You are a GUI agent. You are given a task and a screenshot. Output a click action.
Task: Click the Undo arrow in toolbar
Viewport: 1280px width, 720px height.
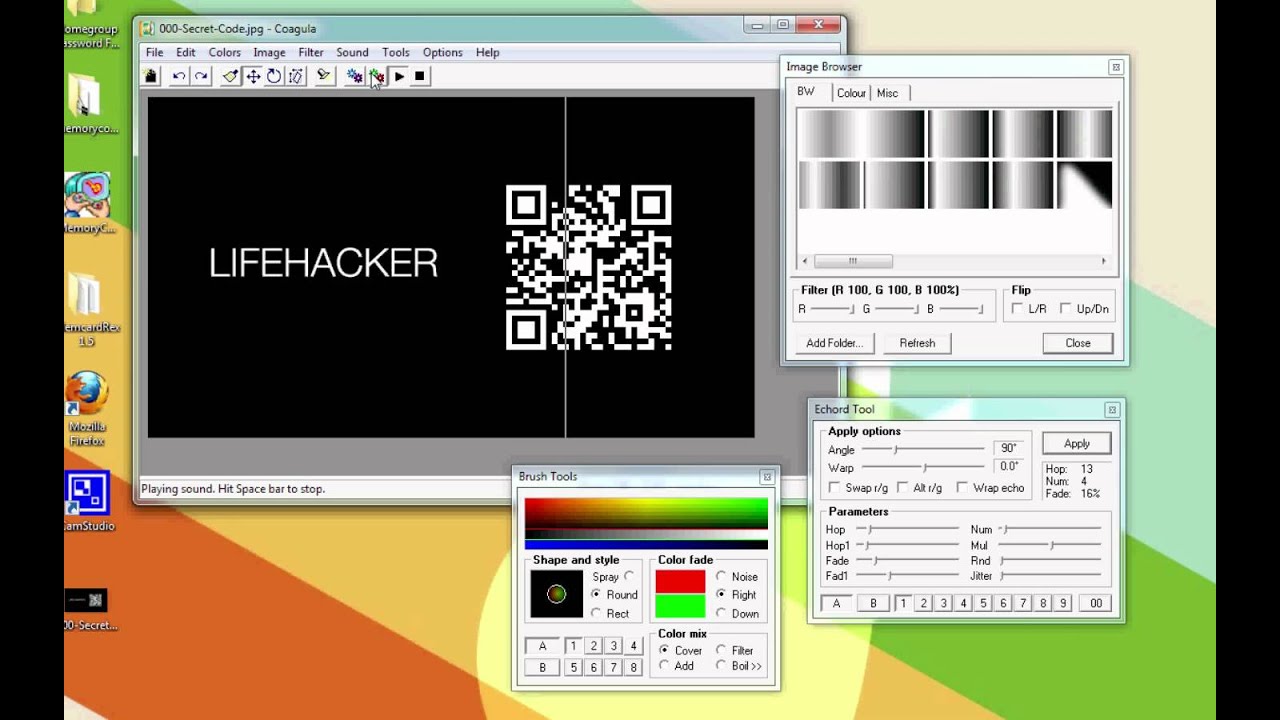click(179, 76)
